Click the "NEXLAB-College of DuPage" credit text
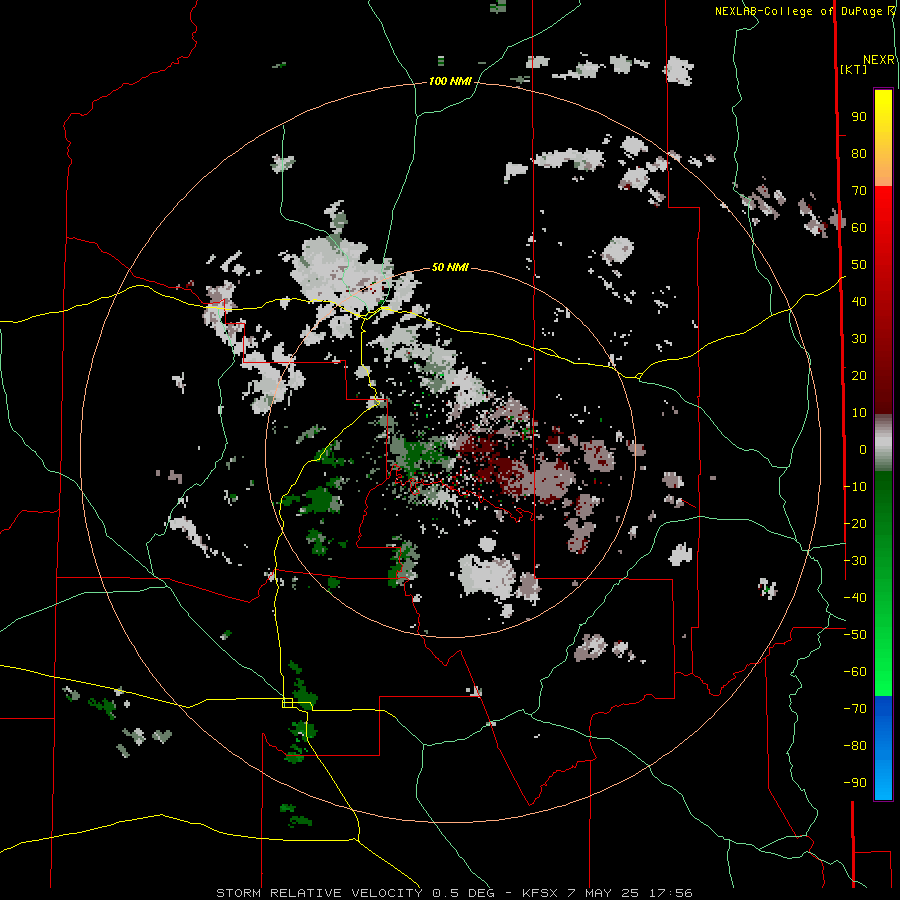The image size is (900, 900). [800, 11]
